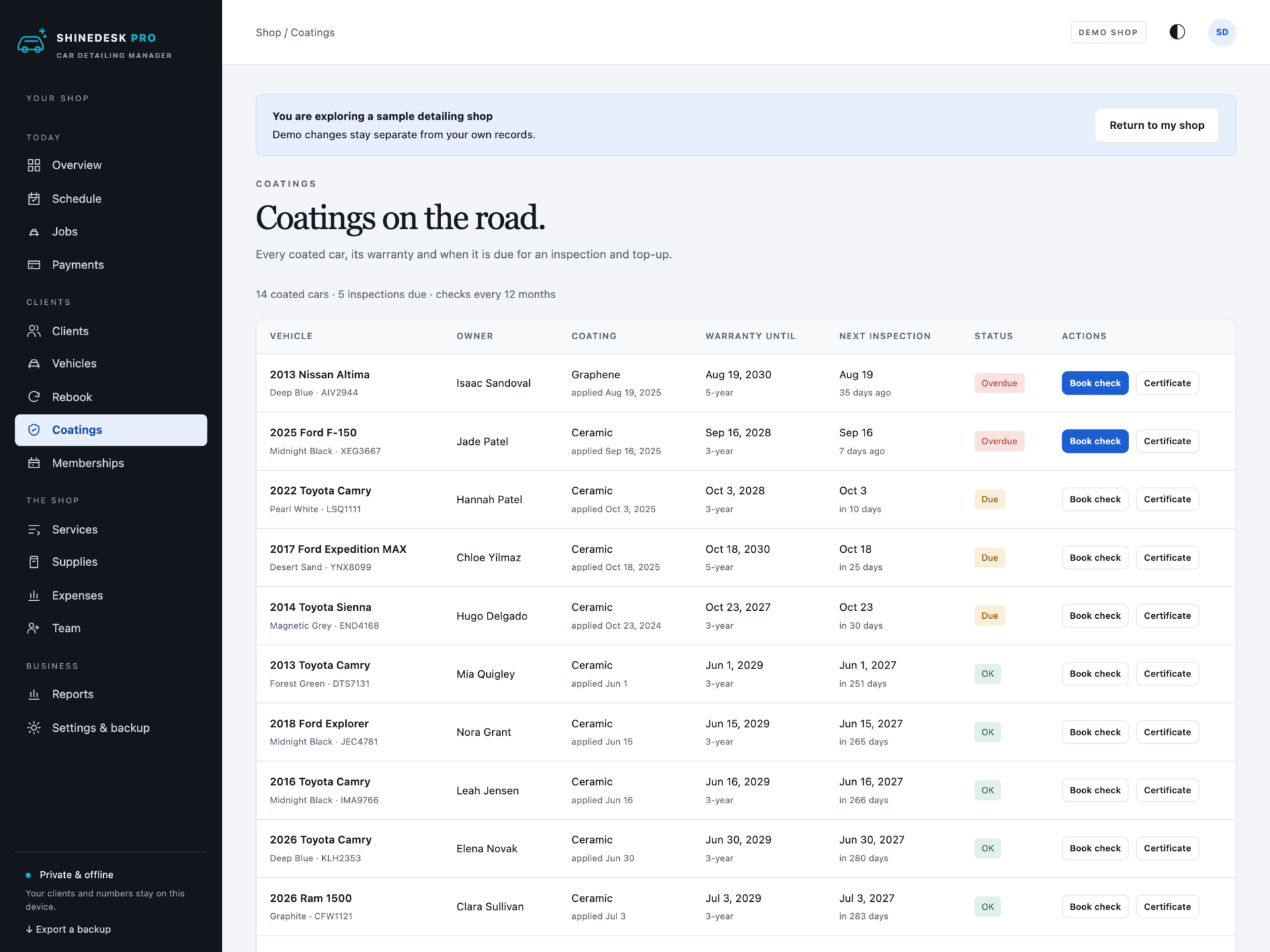Click Return to my shop button

[x=1156, y=125]
